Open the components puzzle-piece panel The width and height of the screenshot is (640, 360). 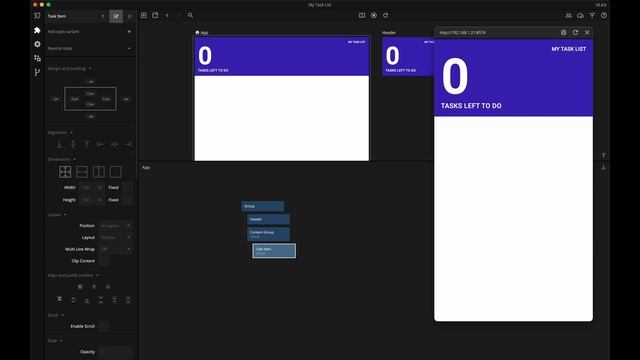(37, 30)
